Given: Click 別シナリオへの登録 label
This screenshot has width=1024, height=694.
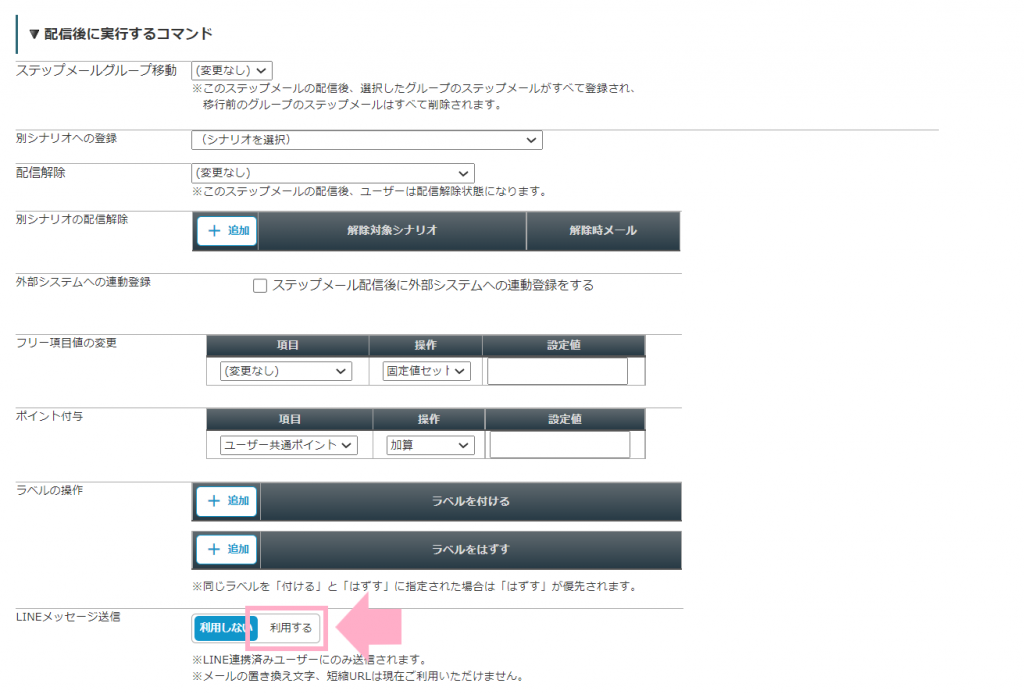Looking at the screenshot, I should (67, 138).
